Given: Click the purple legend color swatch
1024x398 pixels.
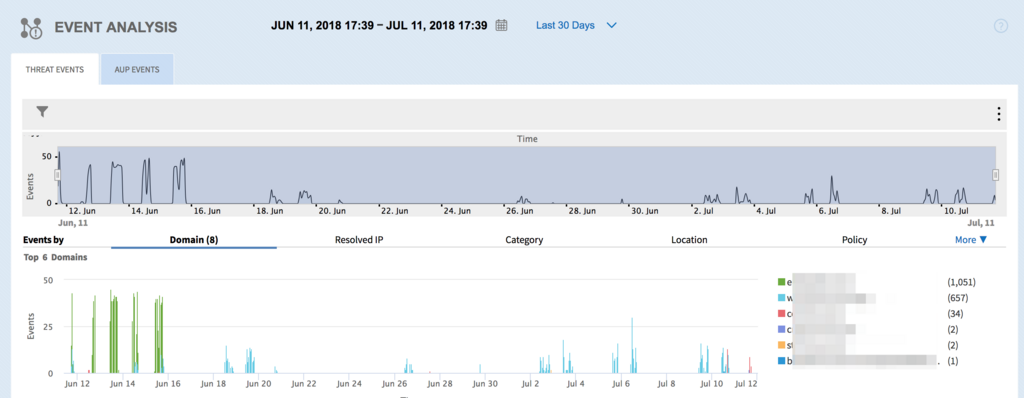Looking at the screenshot, I should point(781,329).
